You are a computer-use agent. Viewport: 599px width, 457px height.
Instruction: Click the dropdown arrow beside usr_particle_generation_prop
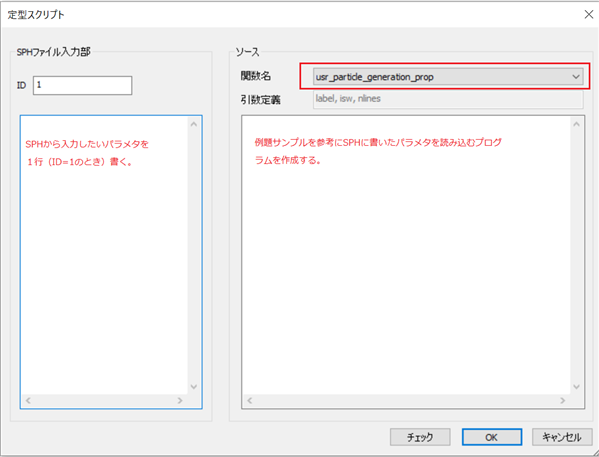576,77
